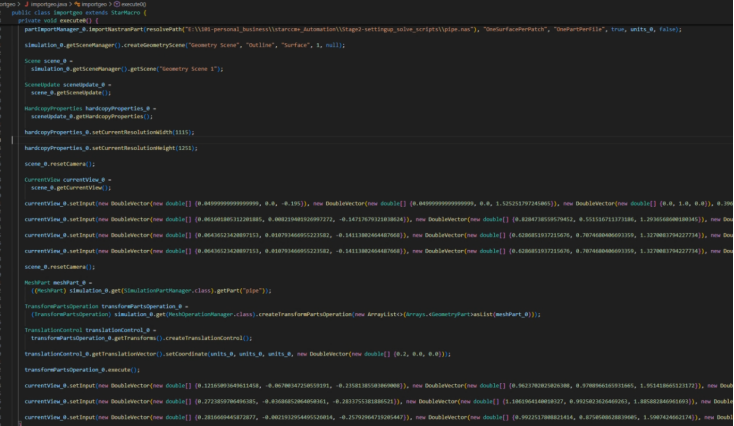Click the scene_0.getCurrentView() line
Viewport: 734px width, 426px height.
click(x=71, y=188)
